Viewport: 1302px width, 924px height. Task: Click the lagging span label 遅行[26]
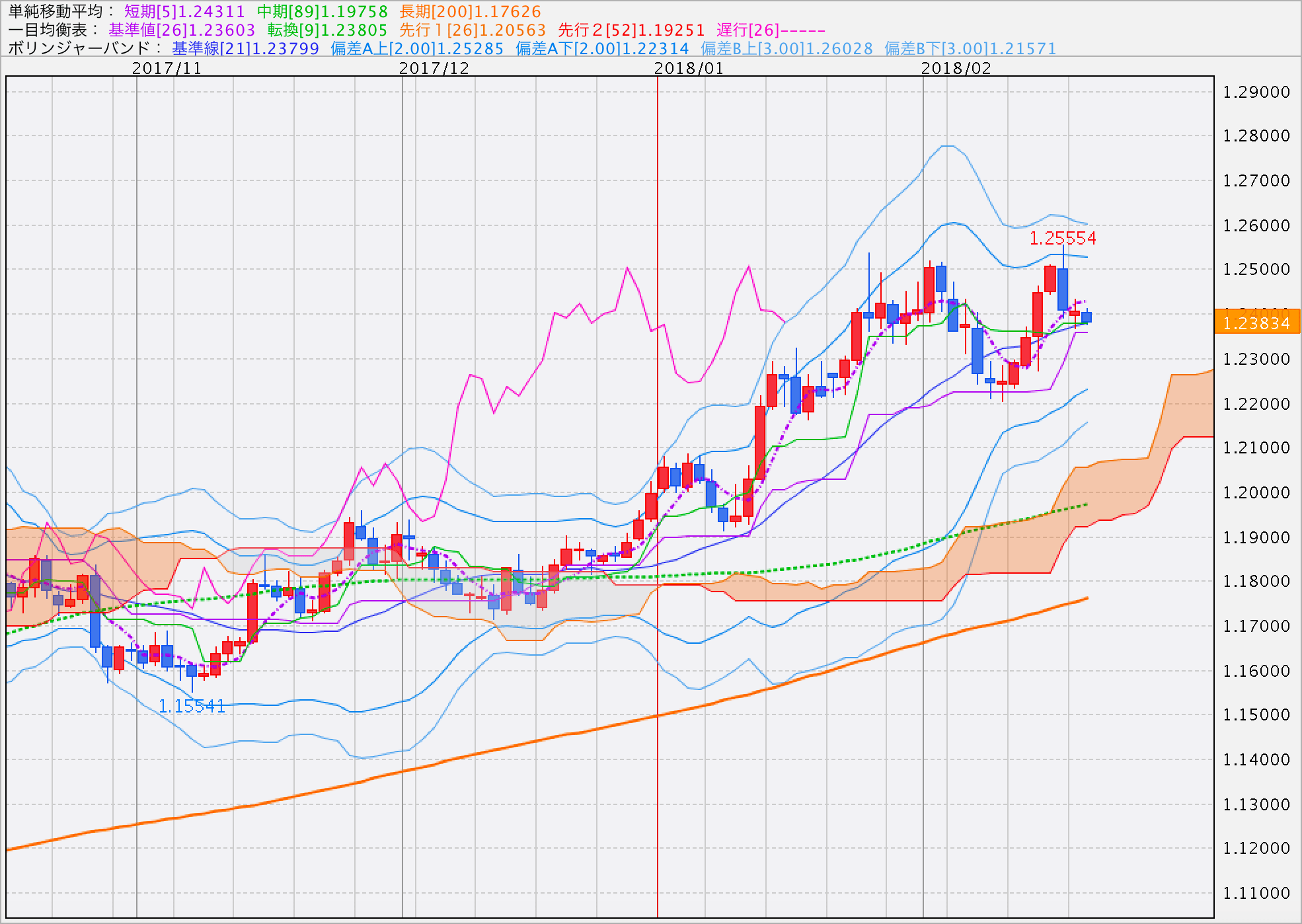coord(771,30)
